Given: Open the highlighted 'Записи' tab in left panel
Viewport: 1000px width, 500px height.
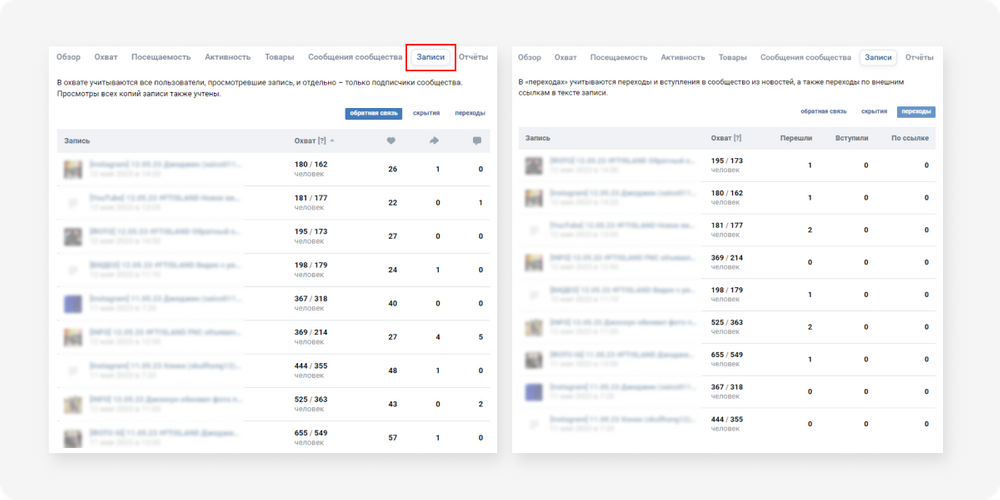Looking at the screenshot, I should 431,58.
